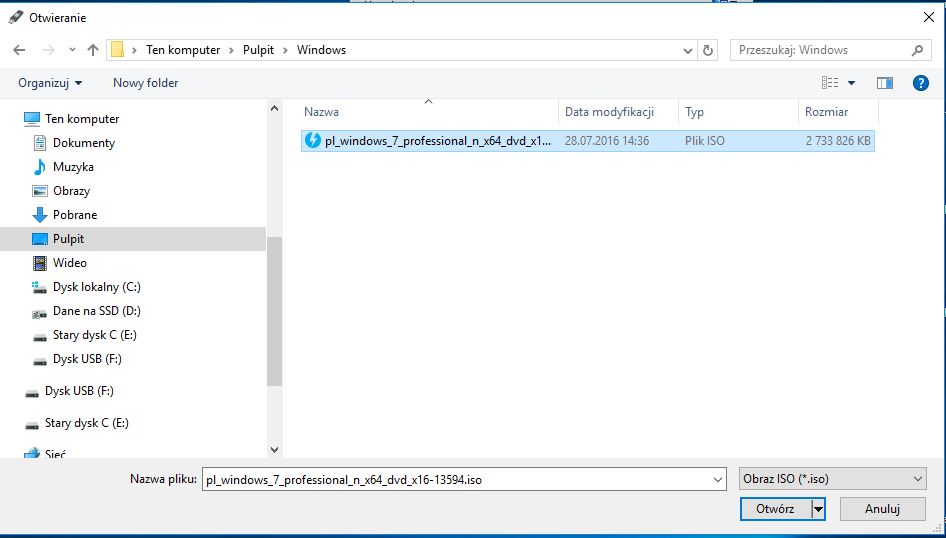Open top-level 'Dysk USB (F:)' entry
This screenshot has width=946, height=538.
click(79, 391)
